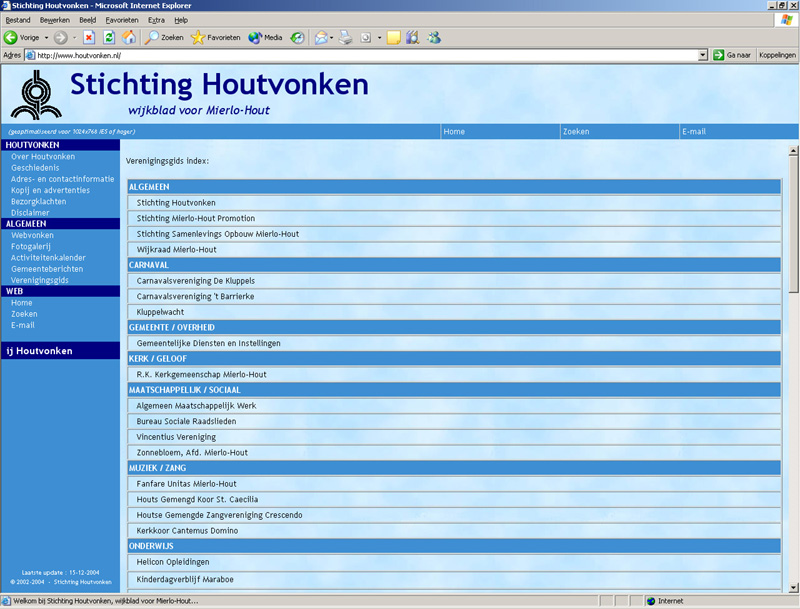Click the grey forward arrow button

coord(61,38)
